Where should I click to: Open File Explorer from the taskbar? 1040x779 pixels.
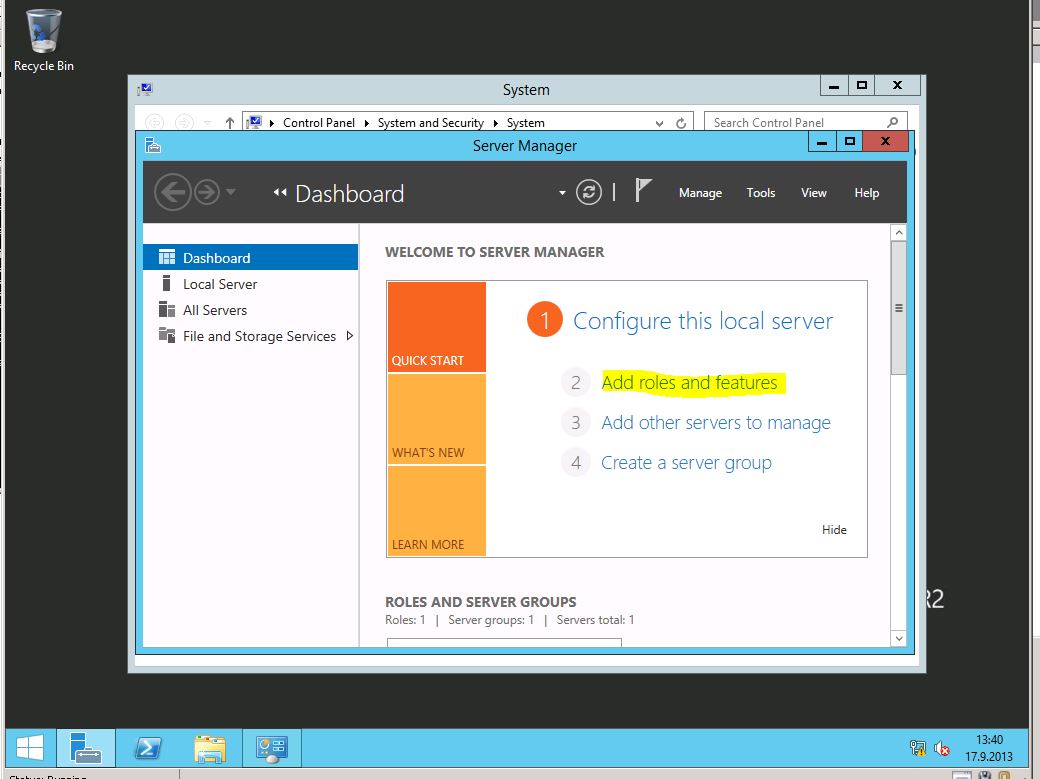coord(210,748)
